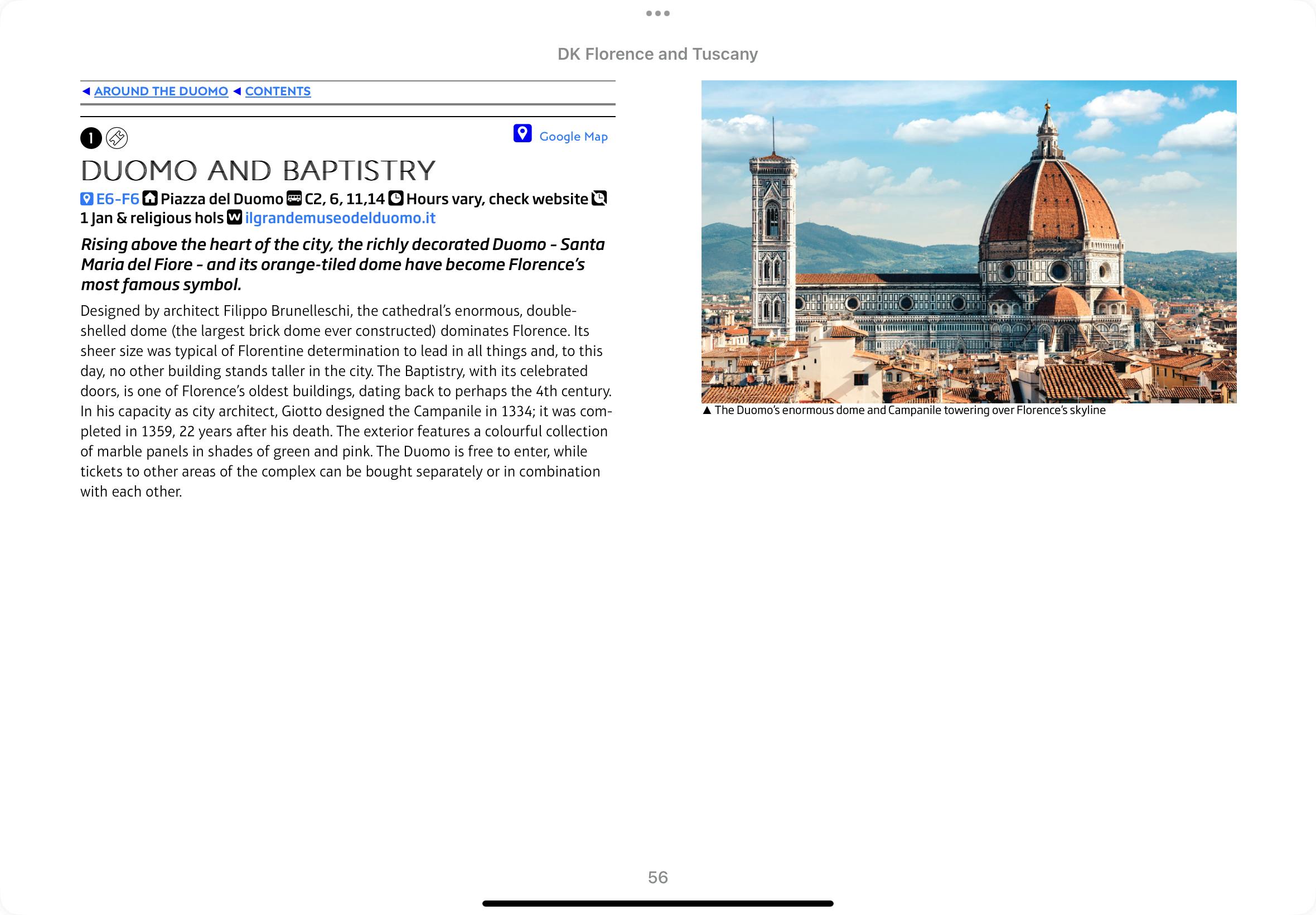
Task: Click the map pin icon before E6-F6
Action: pos(86,199)
